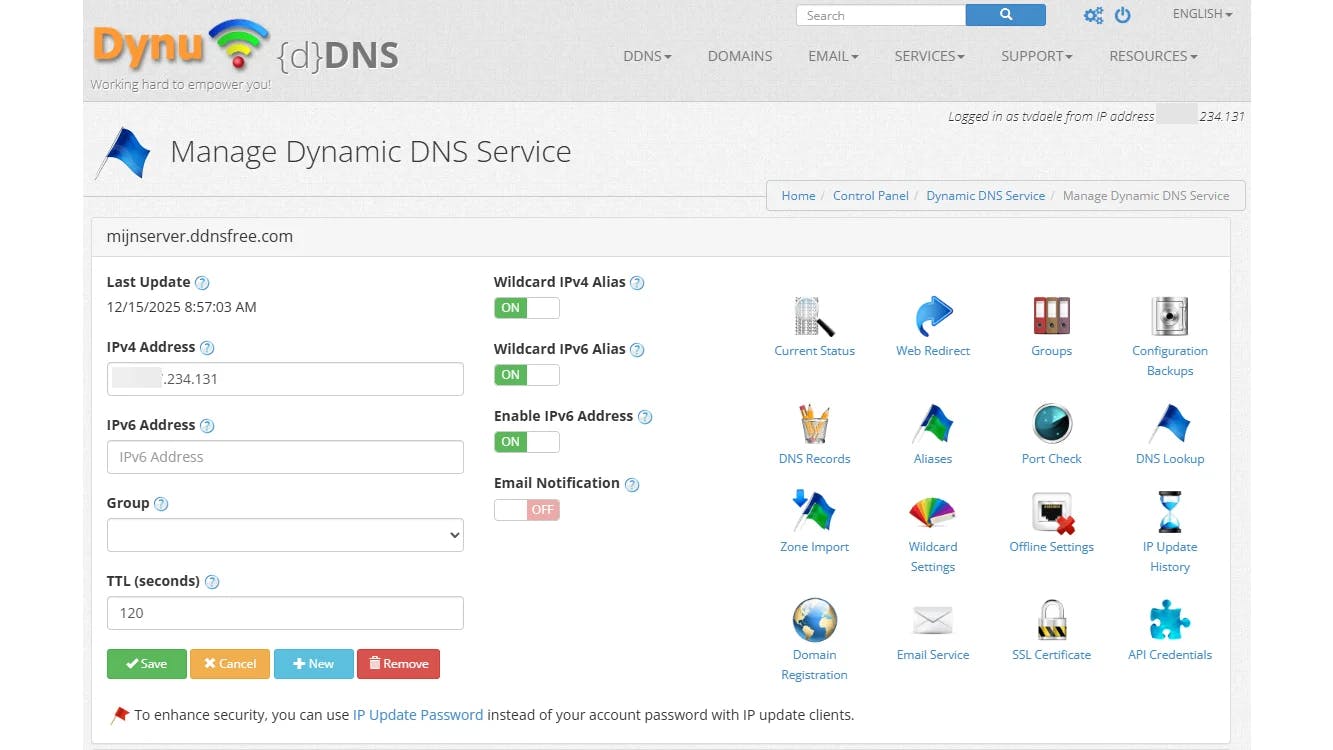Click the TTL (seconds) field
This screenshot has width=1333, height=750.
[x=285, y=613]
